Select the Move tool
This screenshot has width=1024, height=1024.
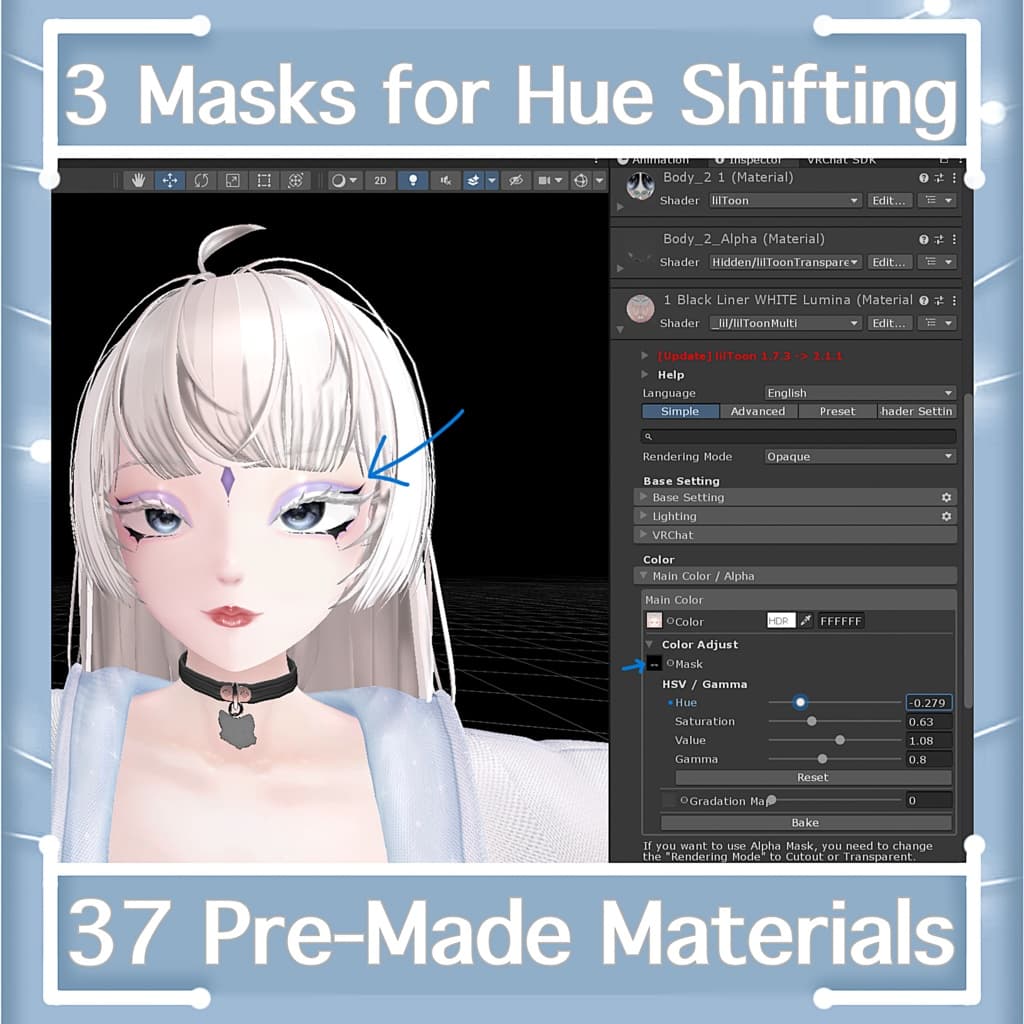pos(170,181)
